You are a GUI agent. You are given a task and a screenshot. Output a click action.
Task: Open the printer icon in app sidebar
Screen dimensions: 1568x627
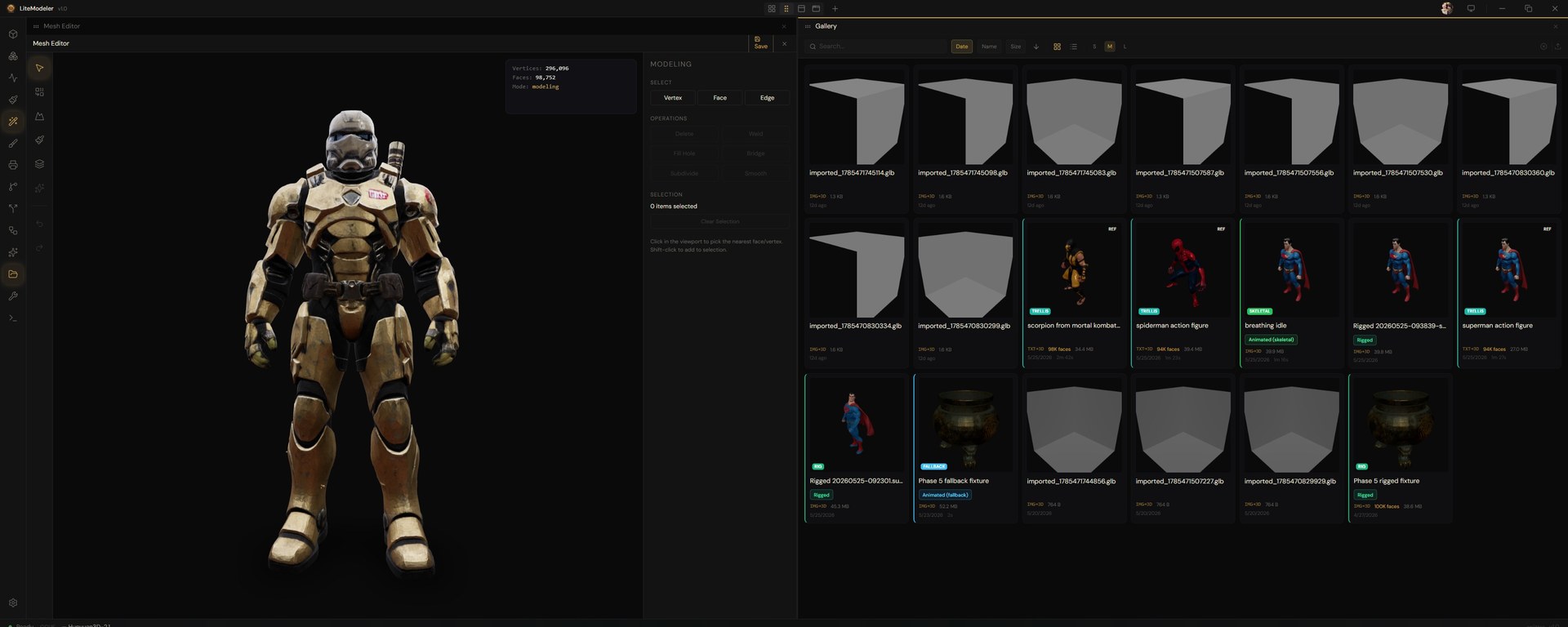pyautogui.click(x=13, y=165)
